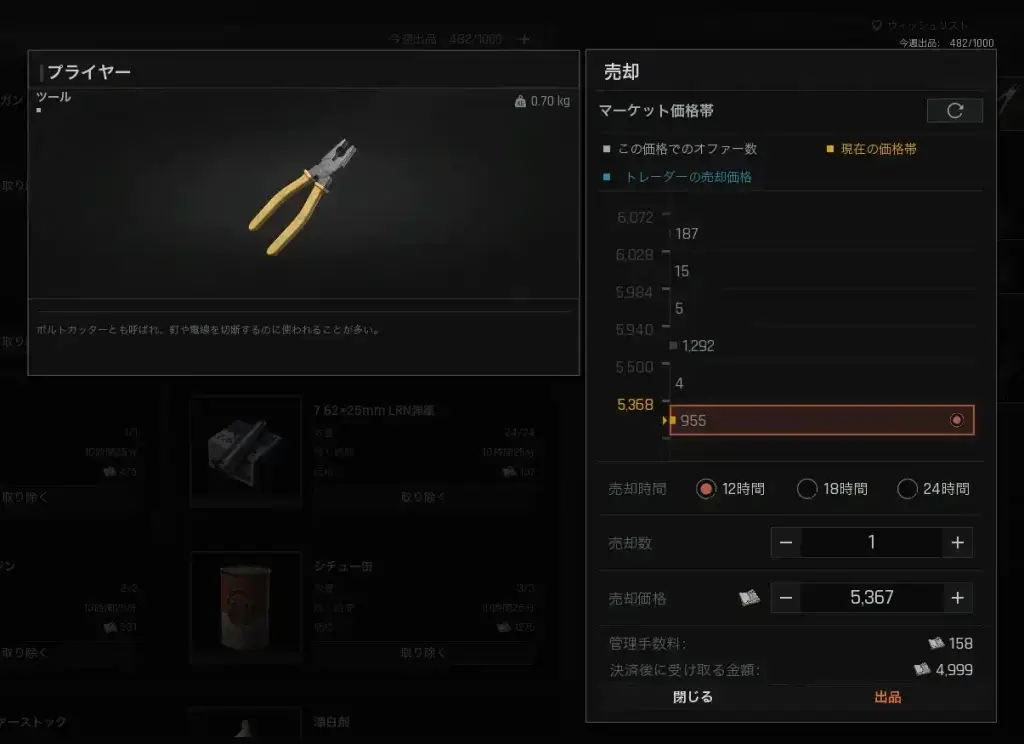The height and width of the screenshot is (744, 1024).
Task: Click the sale quantity input field
Action: [871, 542]
